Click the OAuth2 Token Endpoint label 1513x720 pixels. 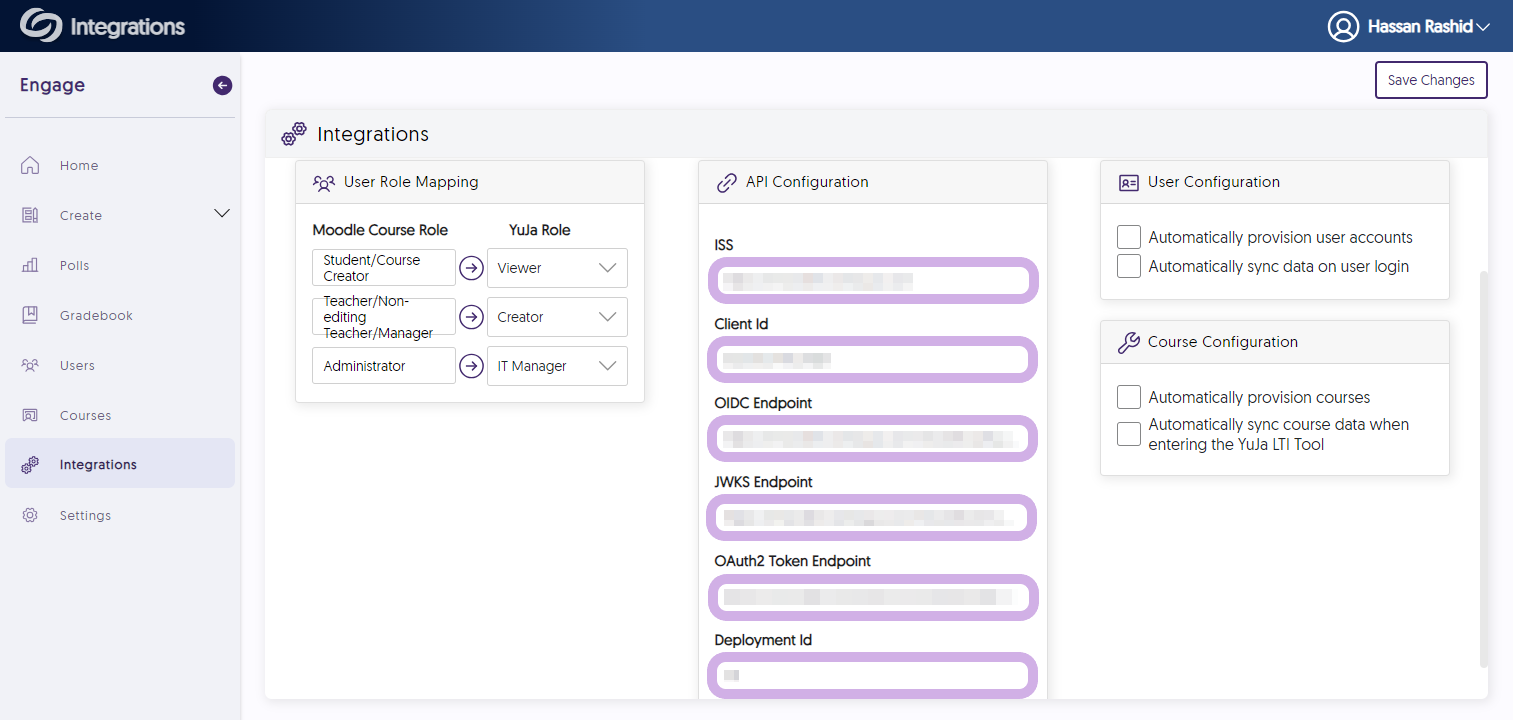point(792,561)
